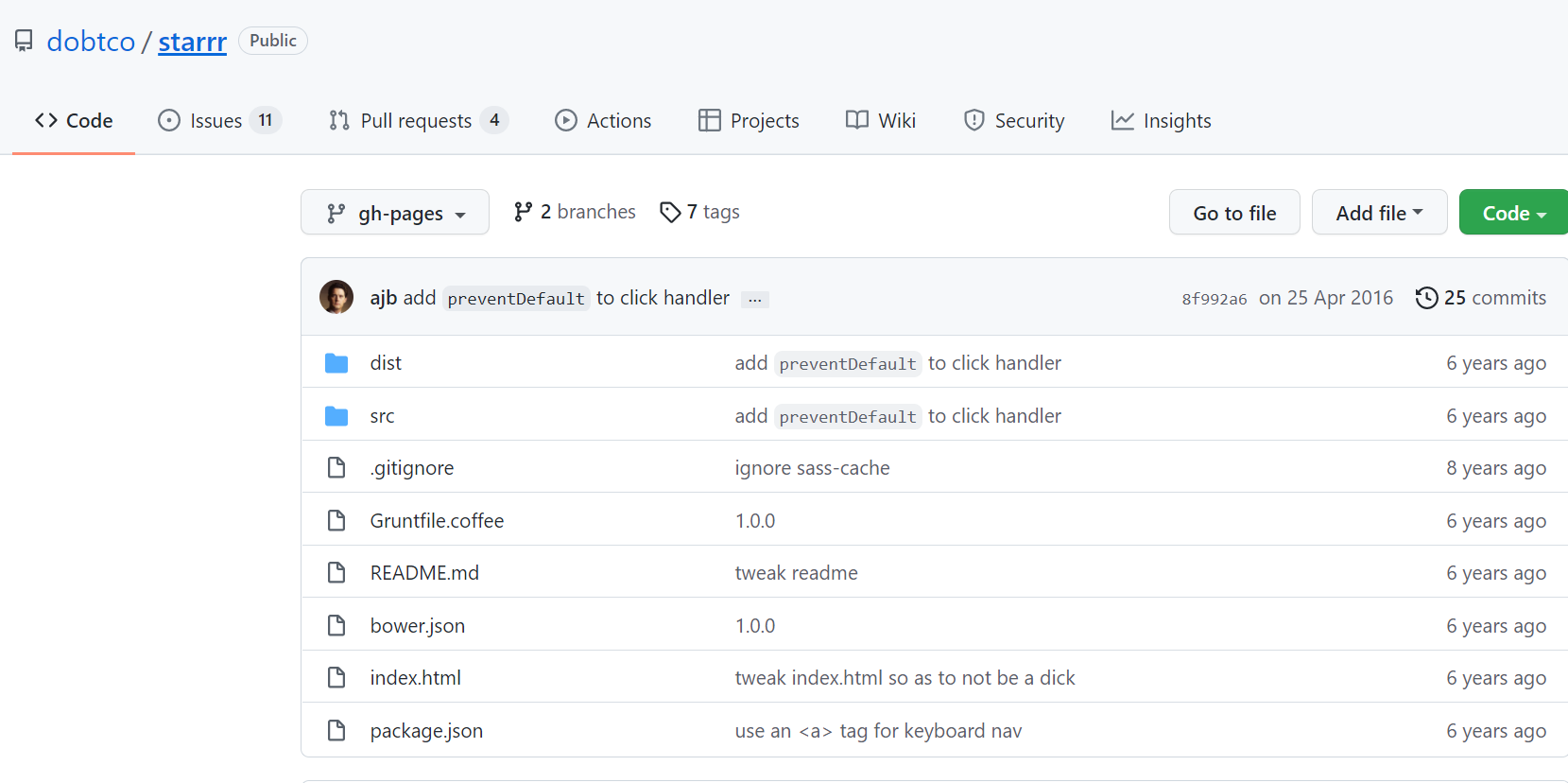1568x783 pixels.
Task: Open the 'ignore sass-cache' commit message
Action: click(x=812, y=468)
